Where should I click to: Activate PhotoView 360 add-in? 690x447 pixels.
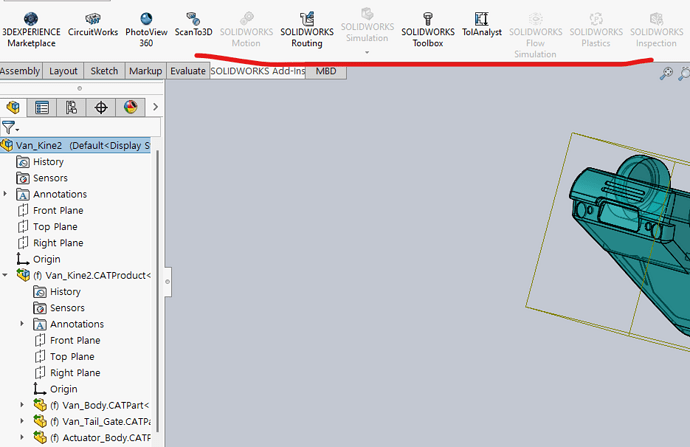click(x=146, y=30)
